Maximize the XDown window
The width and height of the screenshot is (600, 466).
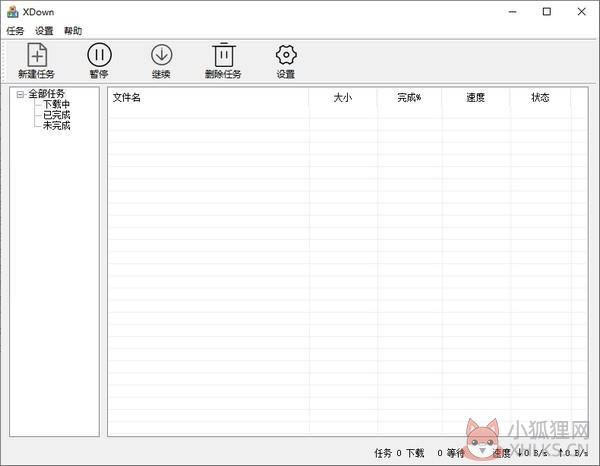tap(547, 12)
